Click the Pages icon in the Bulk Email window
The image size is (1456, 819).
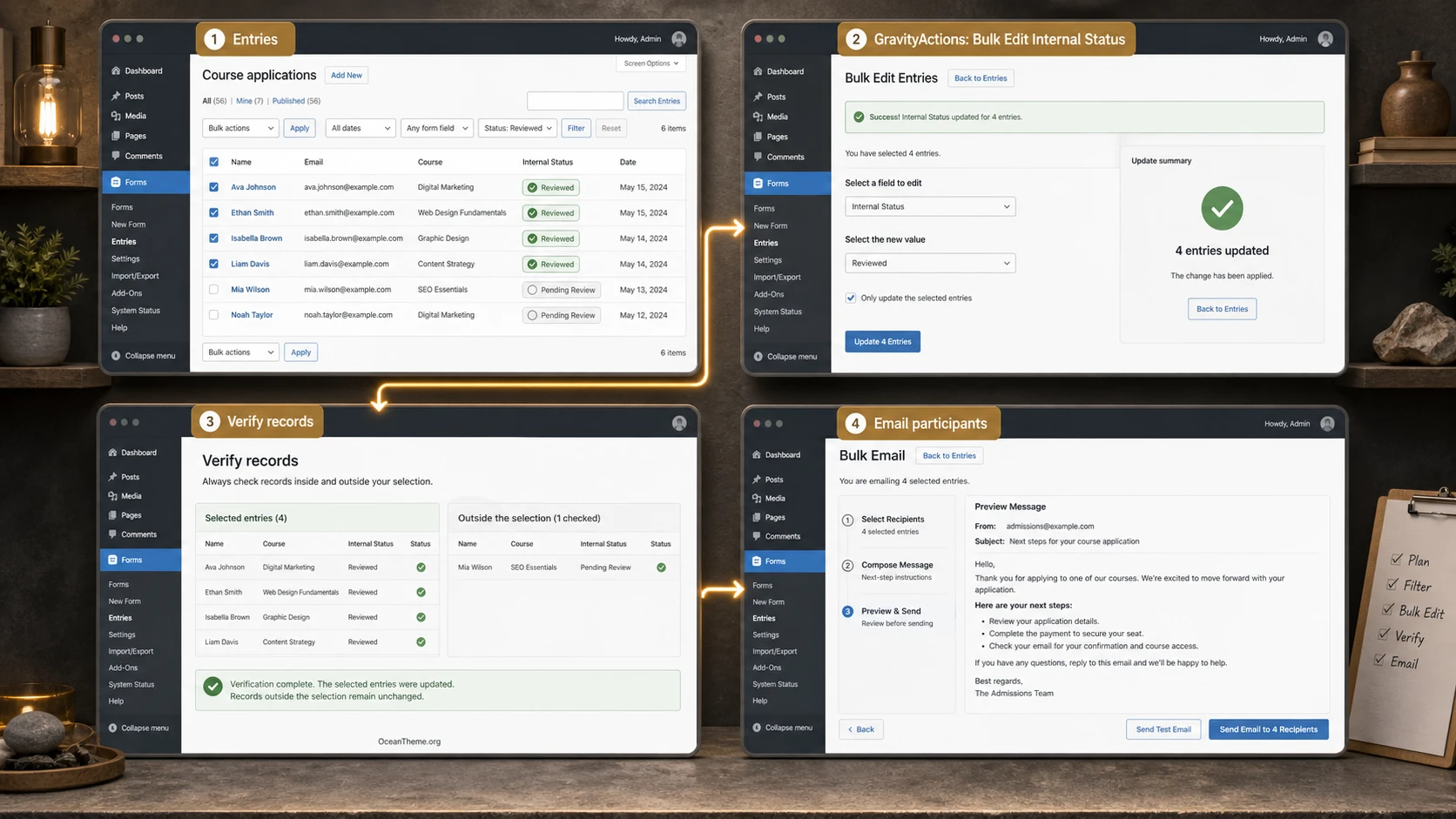tap(756, 517)
